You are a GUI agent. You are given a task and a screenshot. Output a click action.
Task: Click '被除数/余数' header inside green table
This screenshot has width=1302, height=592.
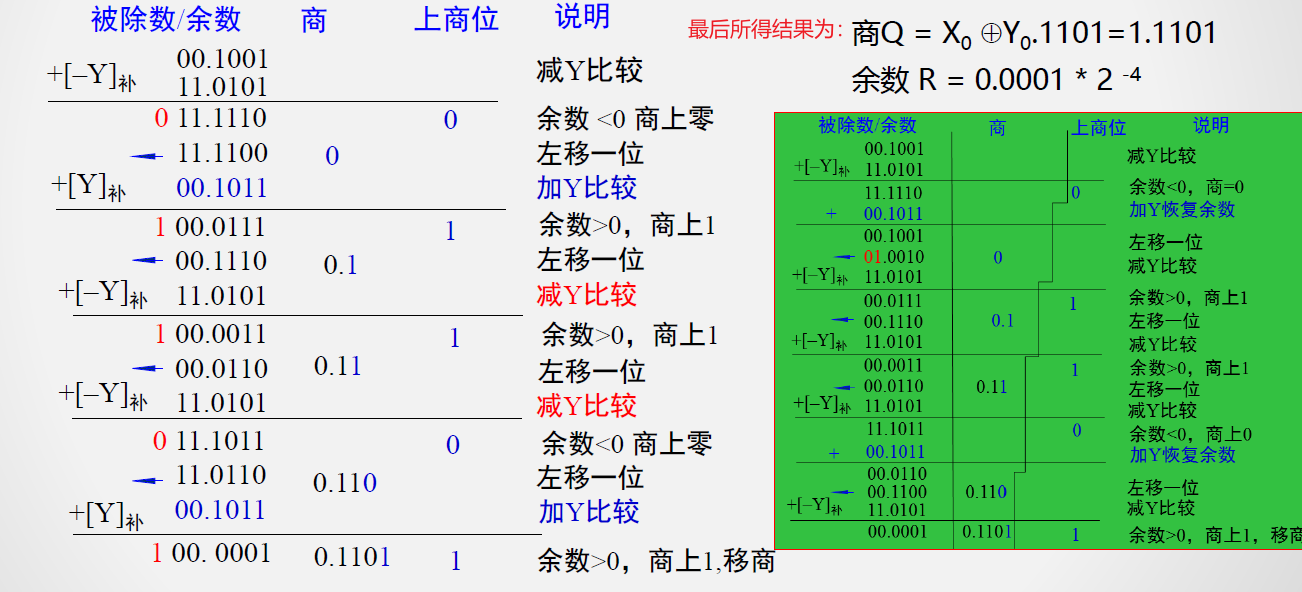point(867,125)
